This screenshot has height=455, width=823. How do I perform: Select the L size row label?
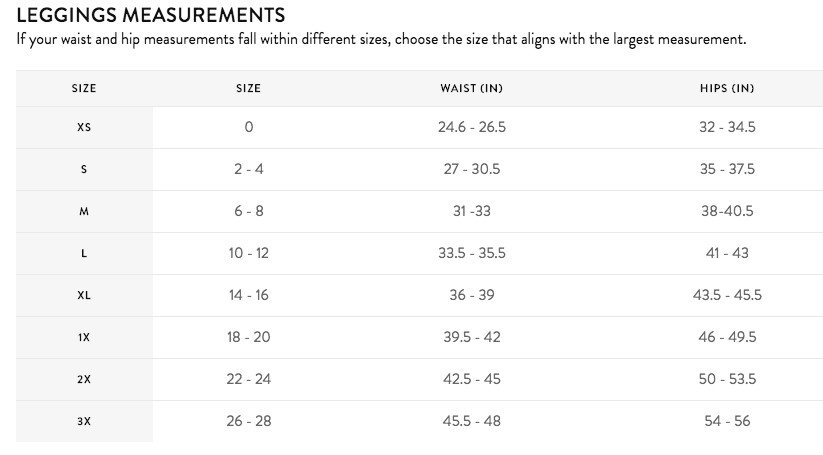pyautogui.click(x=84, y=254)
